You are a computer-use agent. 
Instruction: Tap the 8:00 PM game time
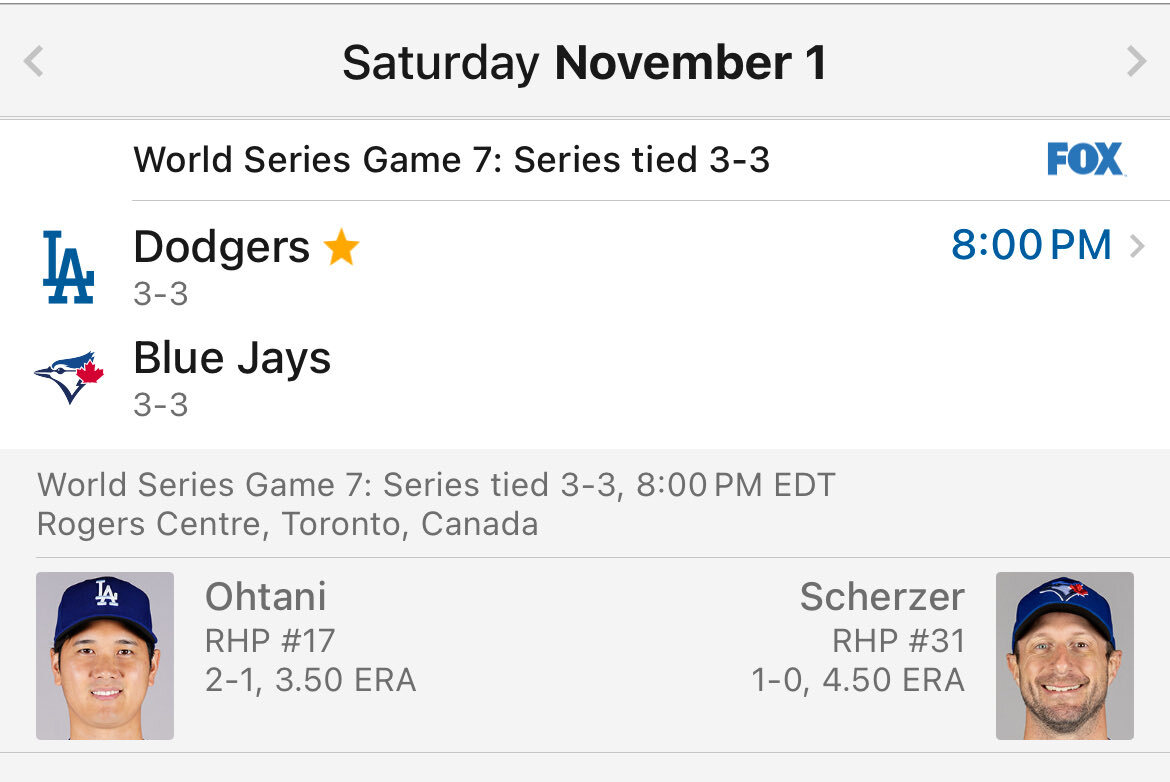coord(1030,246)
